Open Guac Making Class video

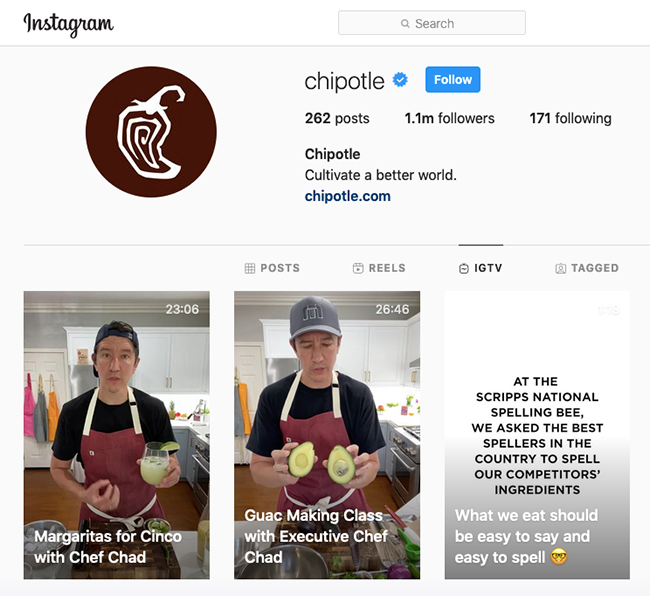click(327, 435)
